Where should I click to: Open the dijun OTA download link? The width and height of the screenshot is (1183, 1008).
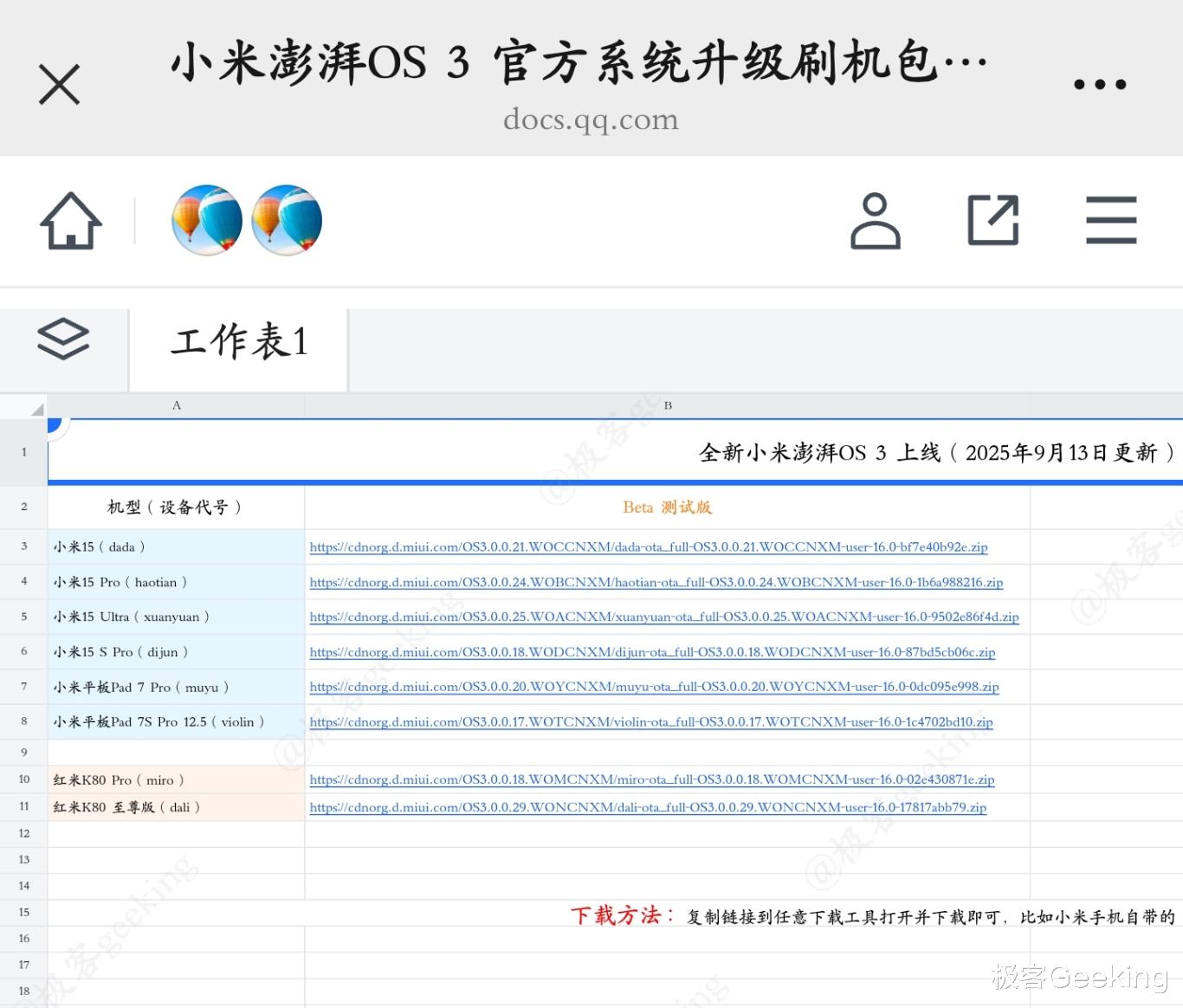coord(652,652)
